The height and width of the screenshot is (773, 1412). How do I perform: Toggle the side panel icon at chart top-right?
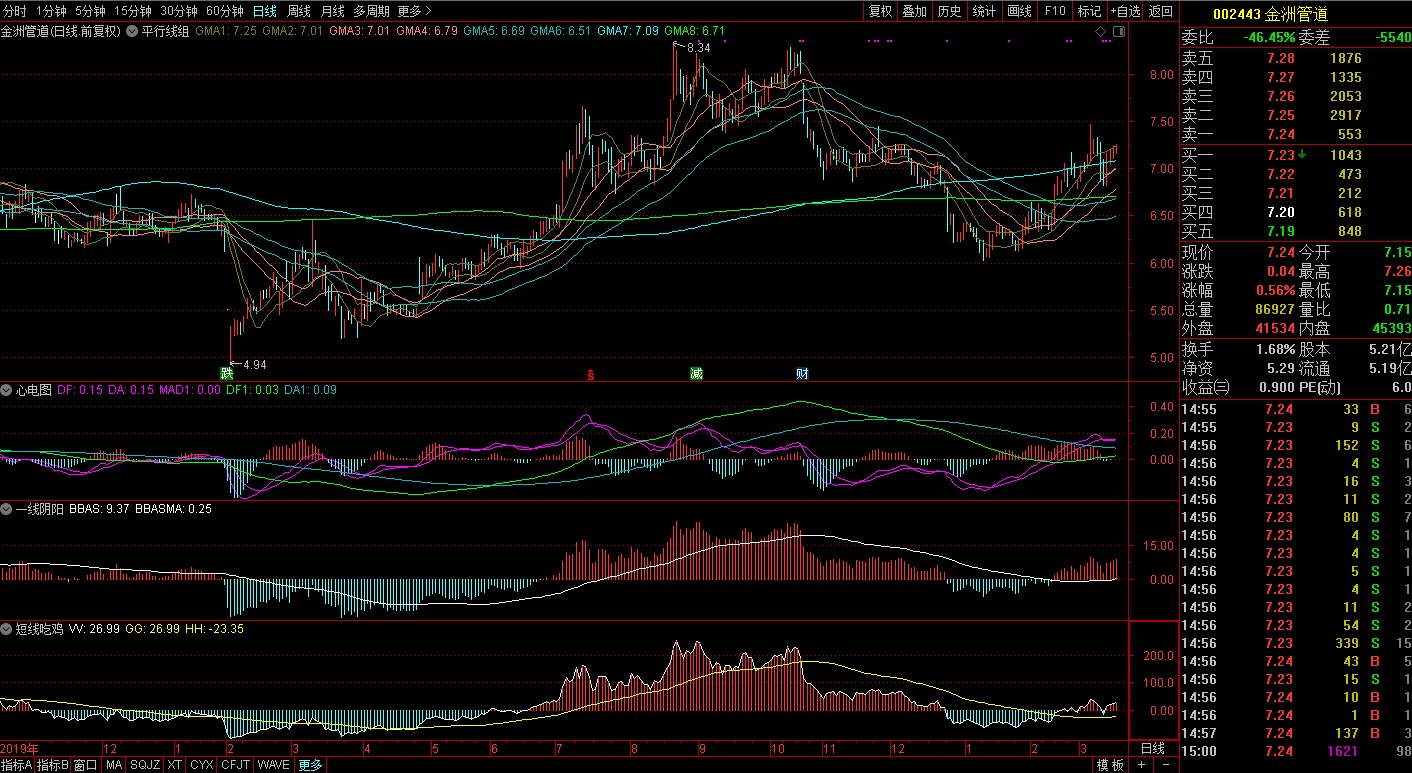coord(1117,32)
